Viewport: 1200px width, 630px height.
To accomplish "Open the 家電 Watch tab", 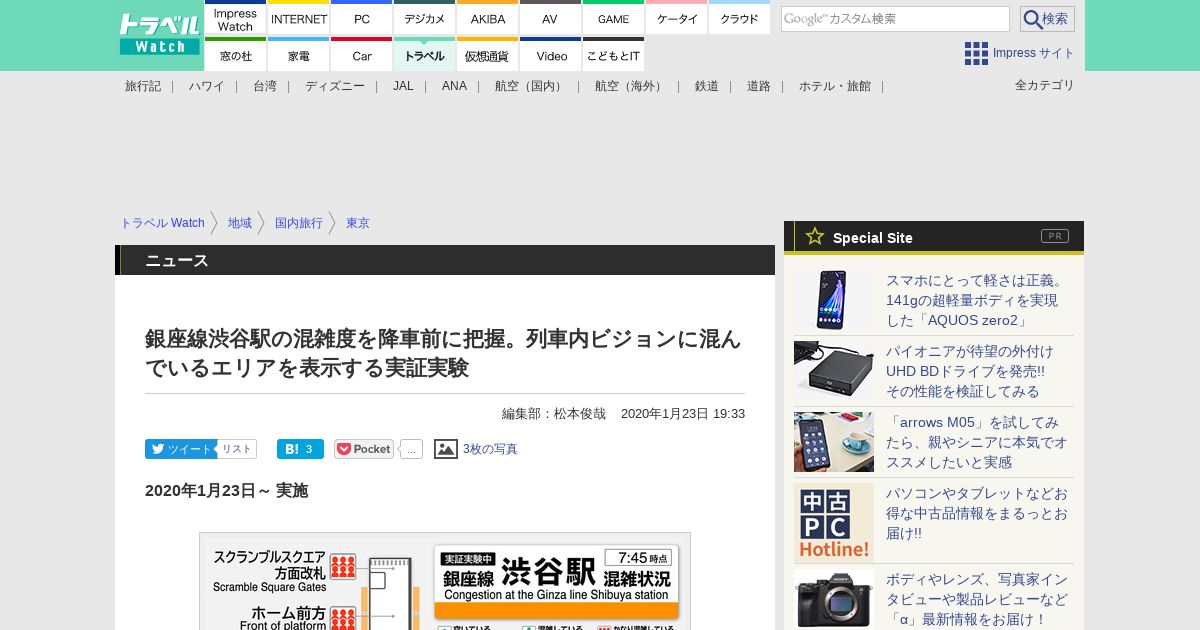I will (299, 56).
